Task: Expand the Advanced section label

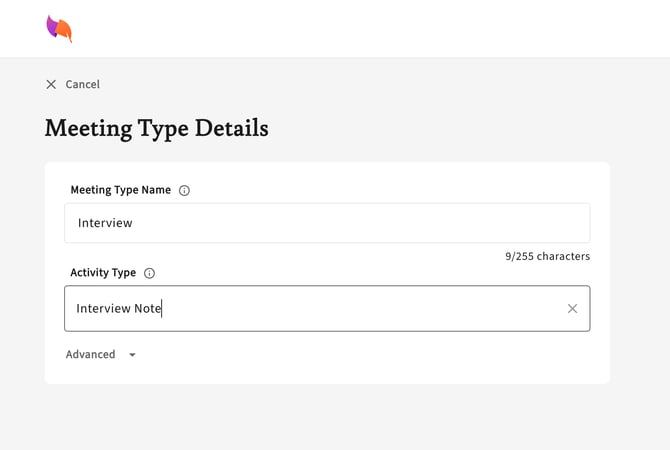Action: [90, 355]
